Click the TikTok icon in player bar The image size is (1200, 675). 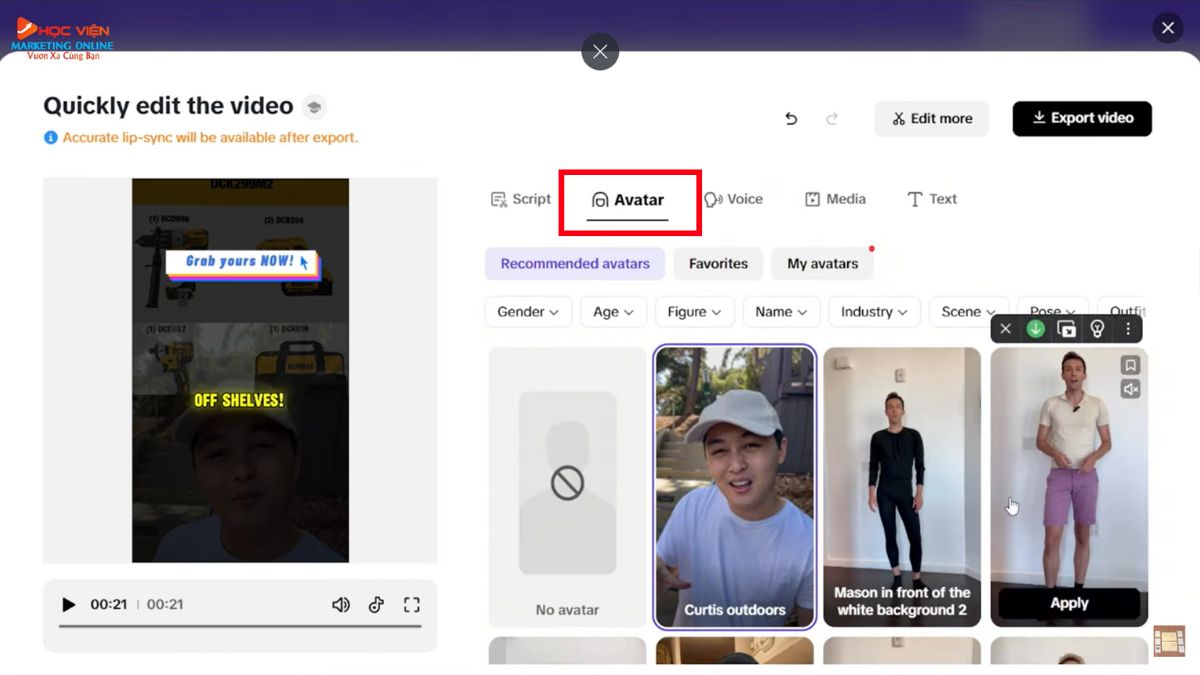point(376,604)
